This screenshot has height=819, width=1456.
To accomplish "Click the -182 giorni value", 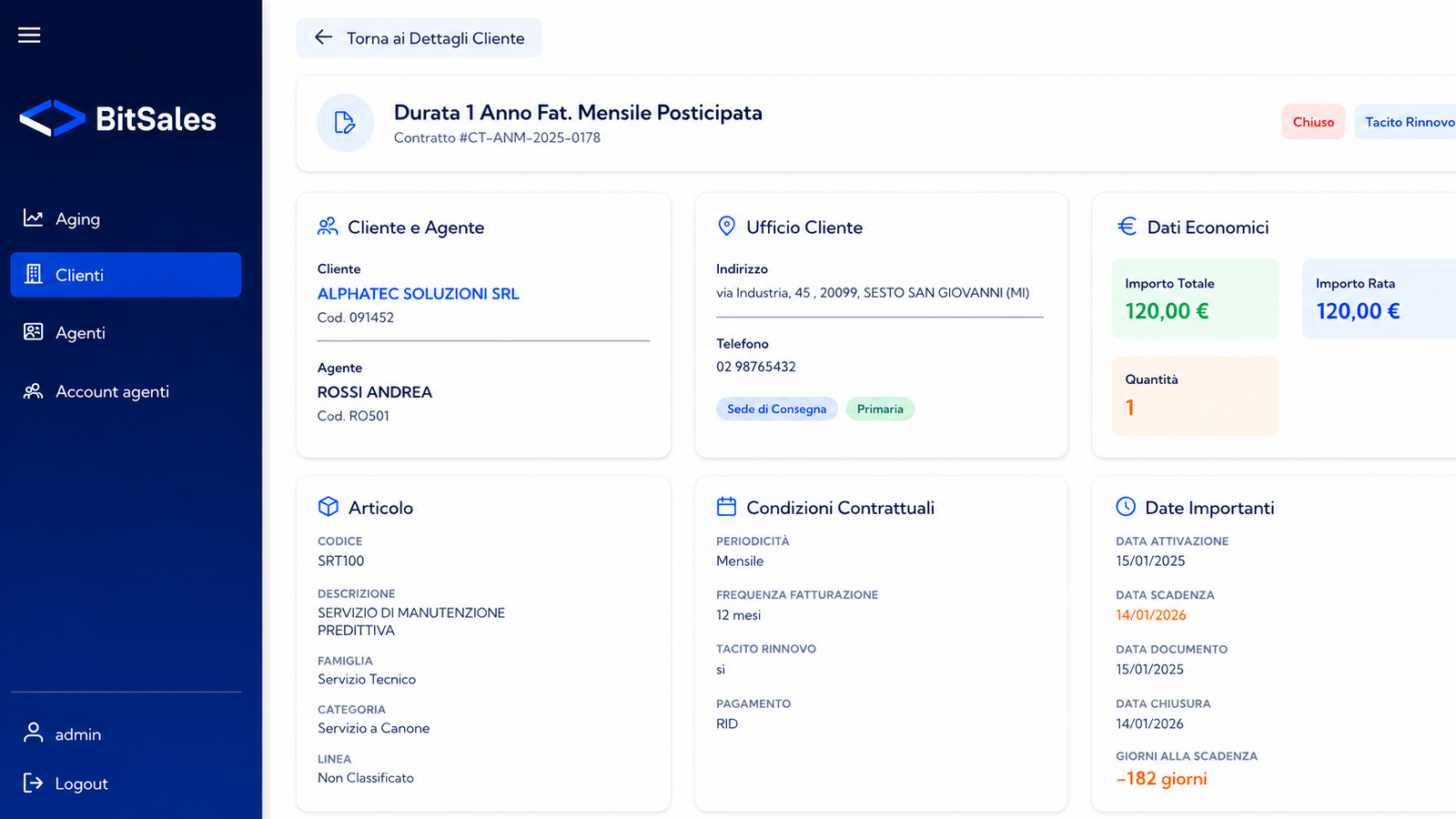I will 1161,779.
